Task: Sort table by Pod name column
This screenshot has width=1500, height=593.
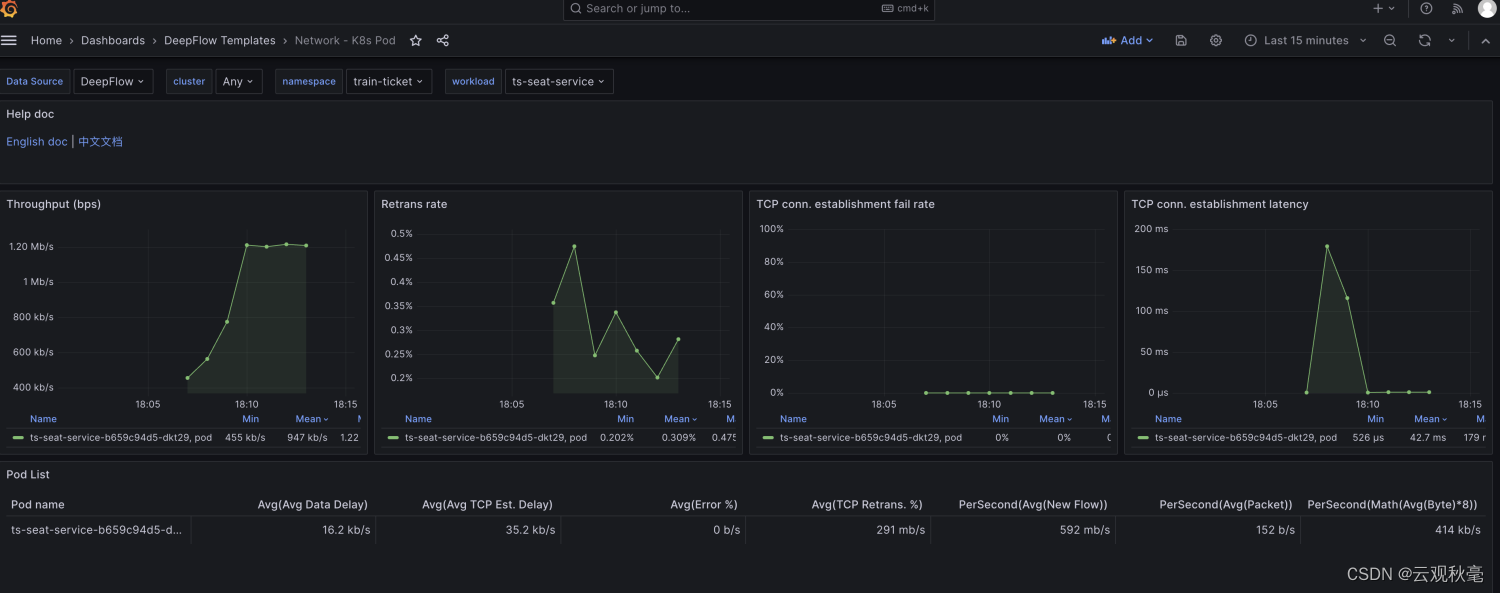Action: (38, 505)
